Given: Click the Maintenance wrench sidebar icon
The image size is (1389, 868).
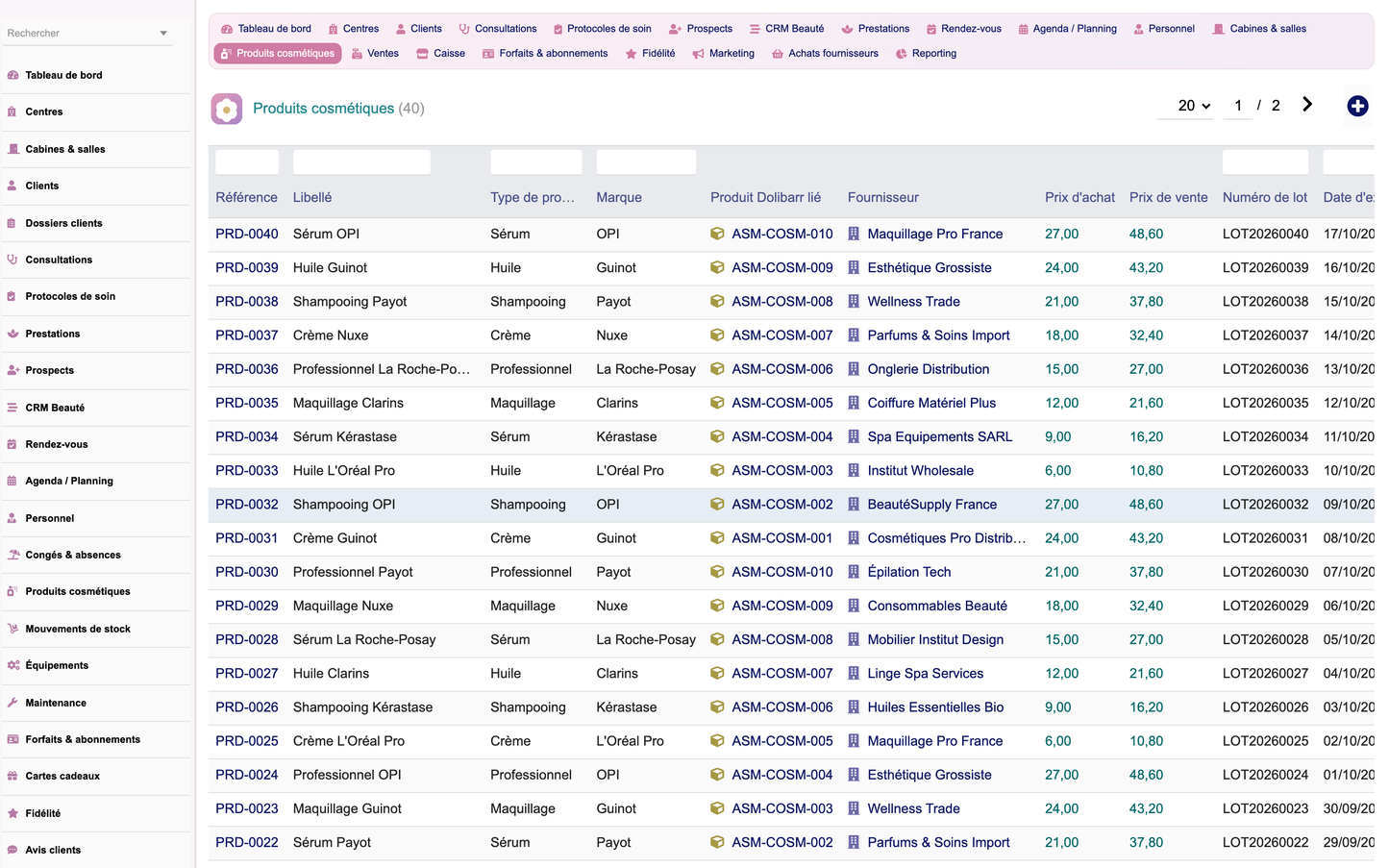Looking at the screenshot, I should 12,703.
